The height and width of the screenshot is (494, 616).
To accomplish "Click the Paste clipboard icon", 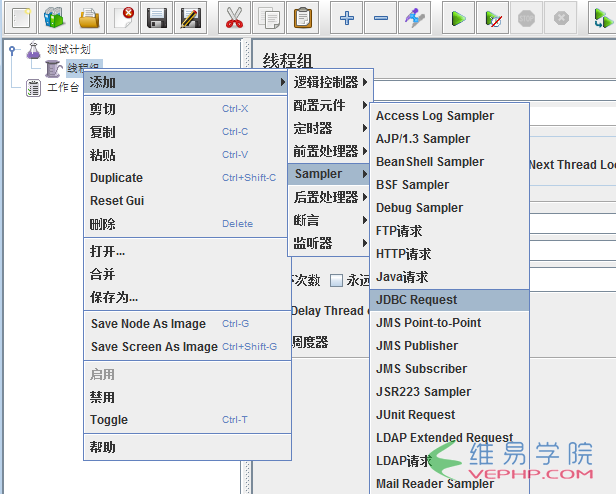I will tap(302, 18).
